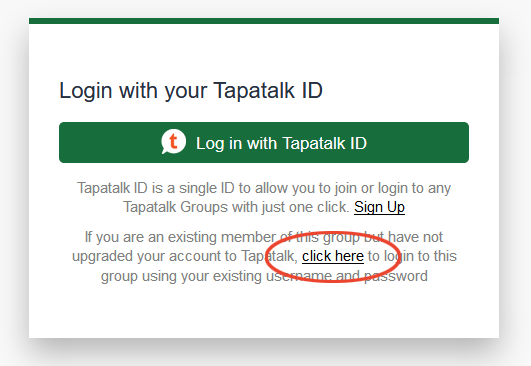The image size is (531, 366).
Task: Click the words upgraded your account to Tapatalk
Action: 185,256
